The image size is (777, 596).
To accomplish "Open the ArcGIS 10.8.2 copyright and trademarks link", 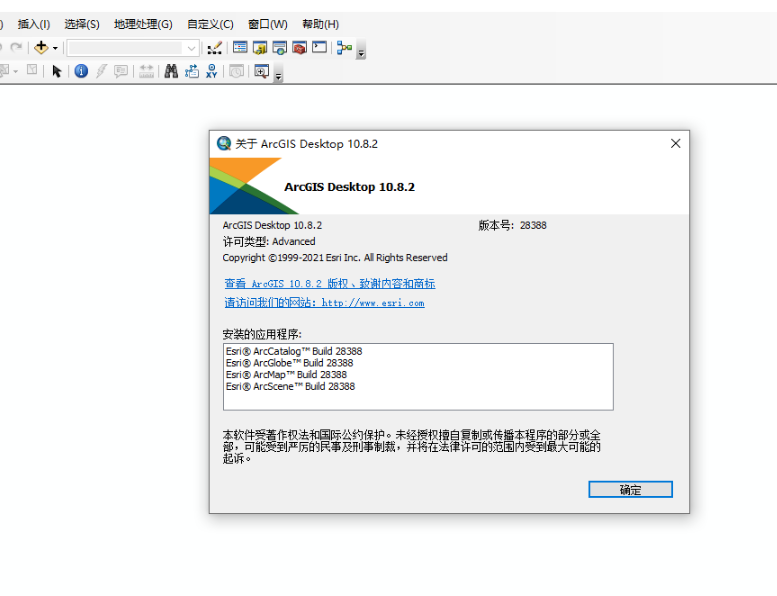I will (x=330, y=283).
